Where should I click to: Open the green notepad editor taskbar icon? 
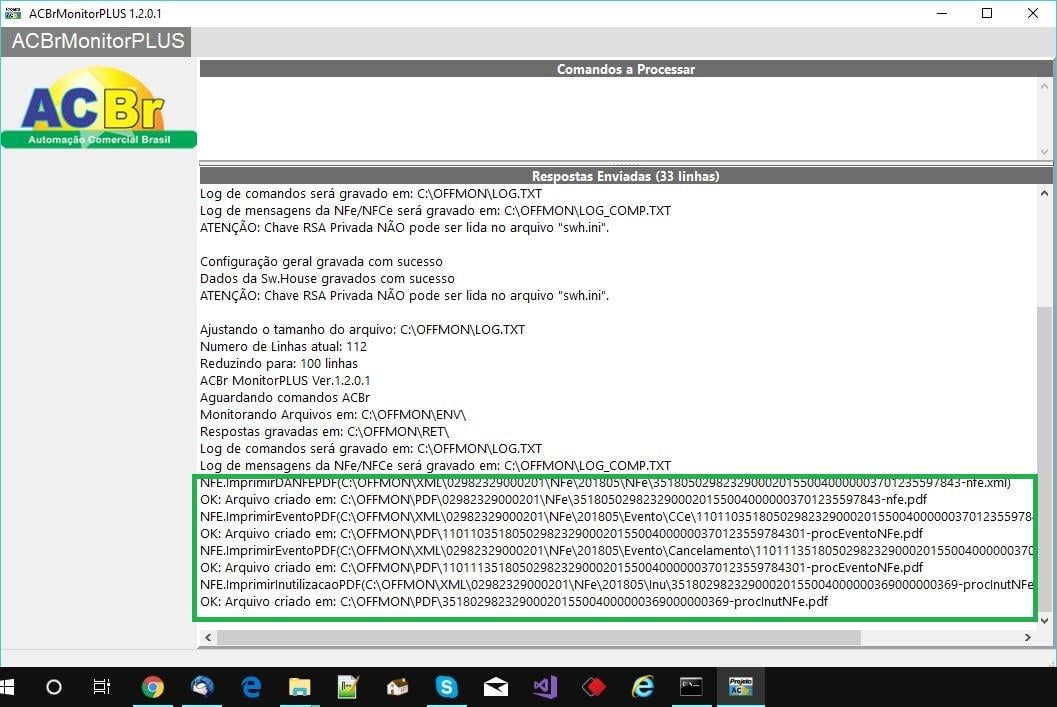click(x=349, y=687)
